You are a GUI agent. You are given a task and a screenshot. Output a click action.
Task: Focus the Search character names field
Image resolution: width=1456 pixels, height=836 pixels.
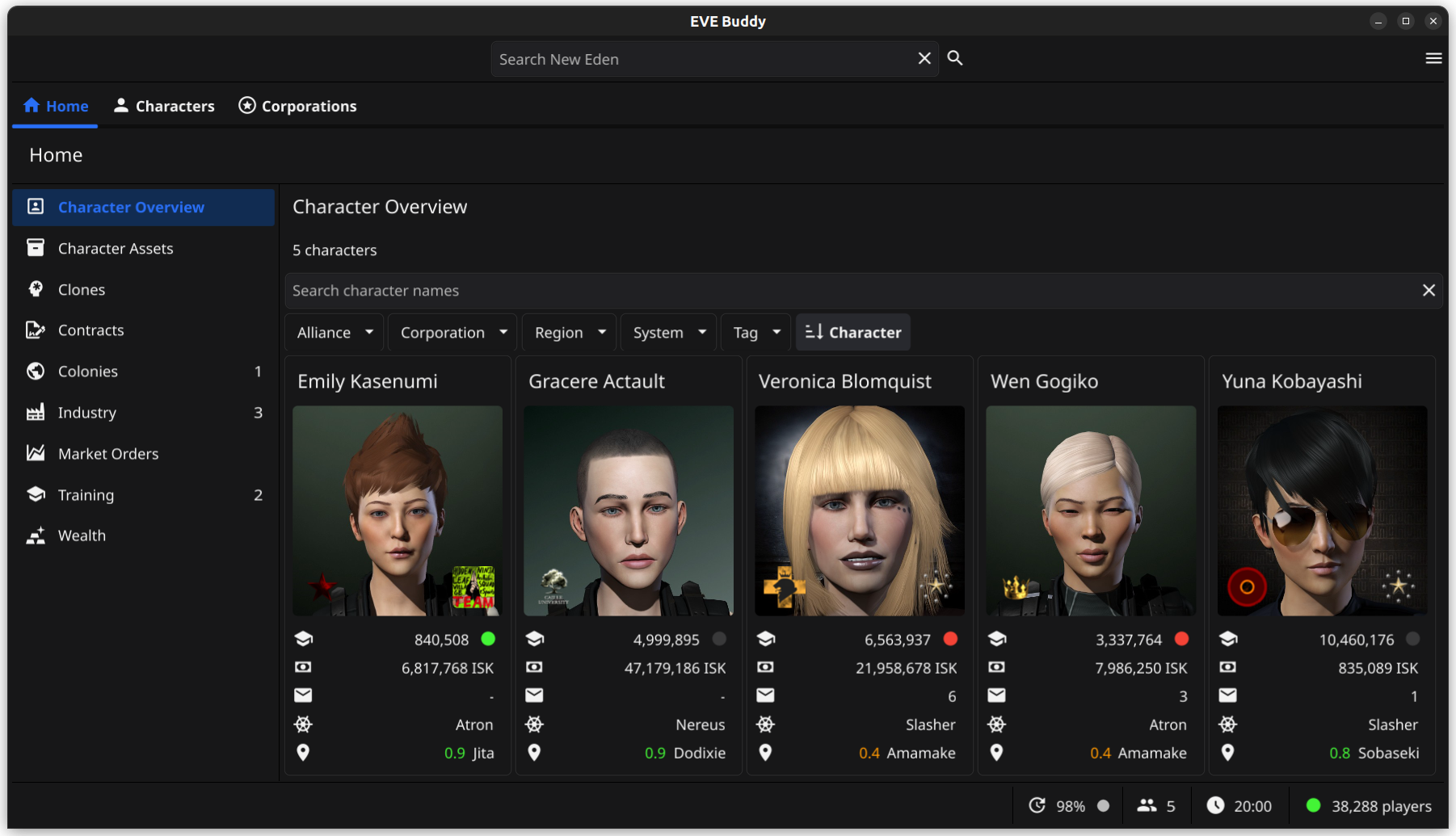pos(848,291)
